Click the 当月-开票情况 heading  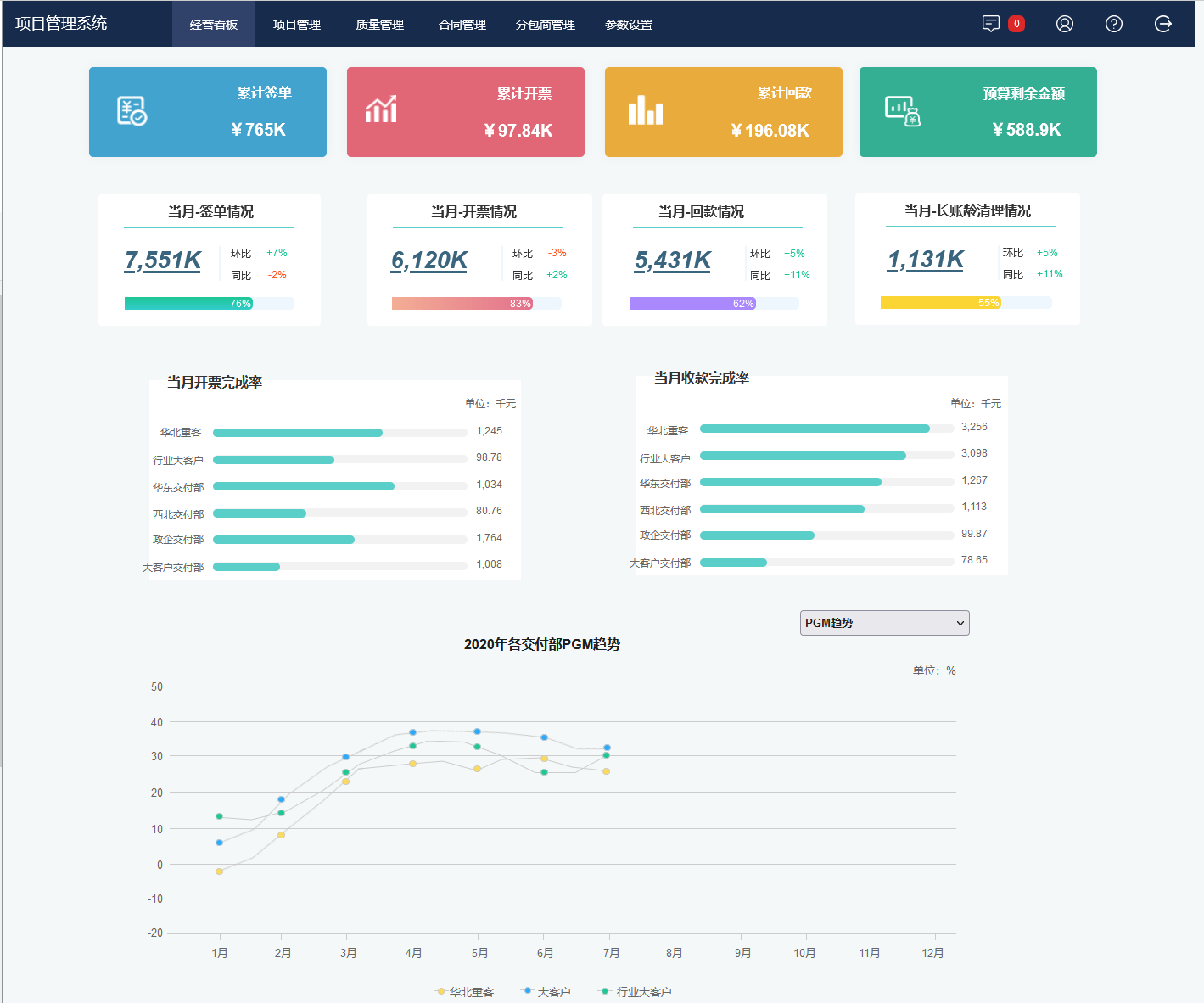click(473, 211)
